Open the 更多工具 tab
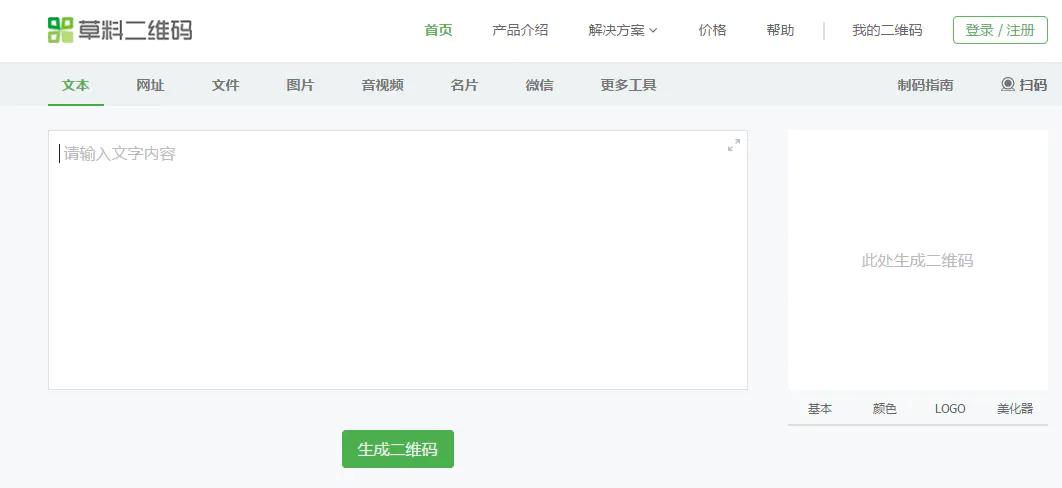 pyautogui.click(x=629, y=85)
